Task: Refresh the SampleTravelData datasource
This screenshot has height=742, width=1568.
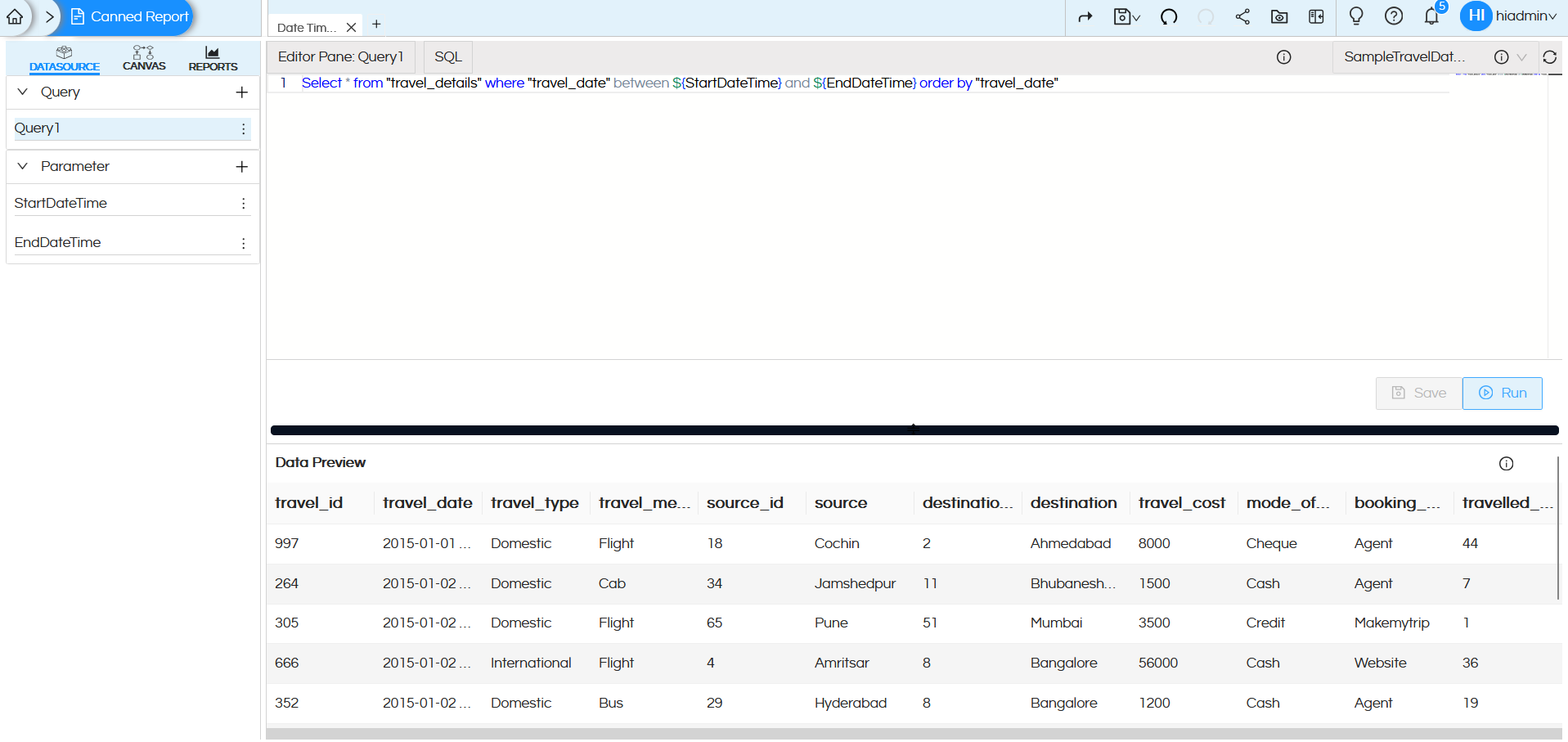Action: pos(1551,57)
